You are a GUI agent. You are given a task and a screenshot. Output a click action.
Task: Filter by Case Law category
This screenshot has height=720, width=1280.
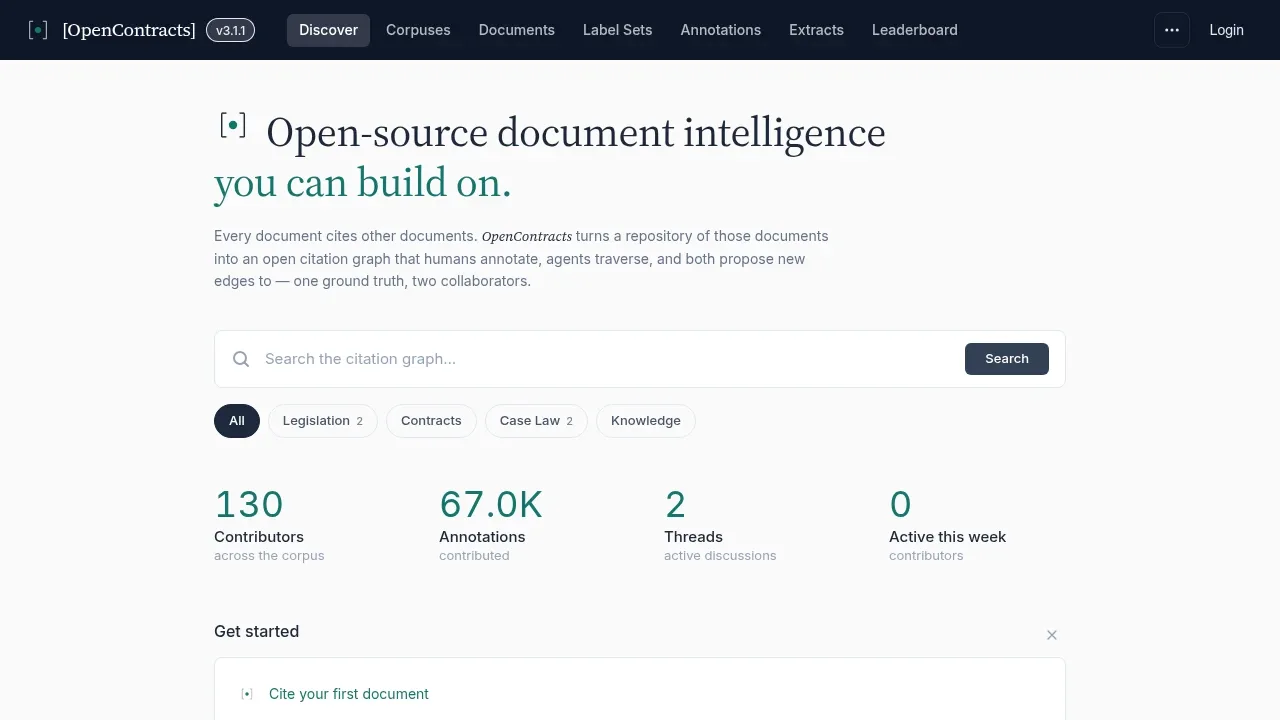[536, 421]
